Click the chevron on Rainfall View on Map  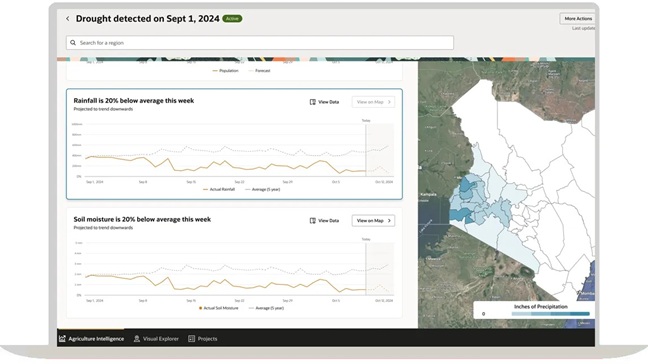(x=389, y=102)
